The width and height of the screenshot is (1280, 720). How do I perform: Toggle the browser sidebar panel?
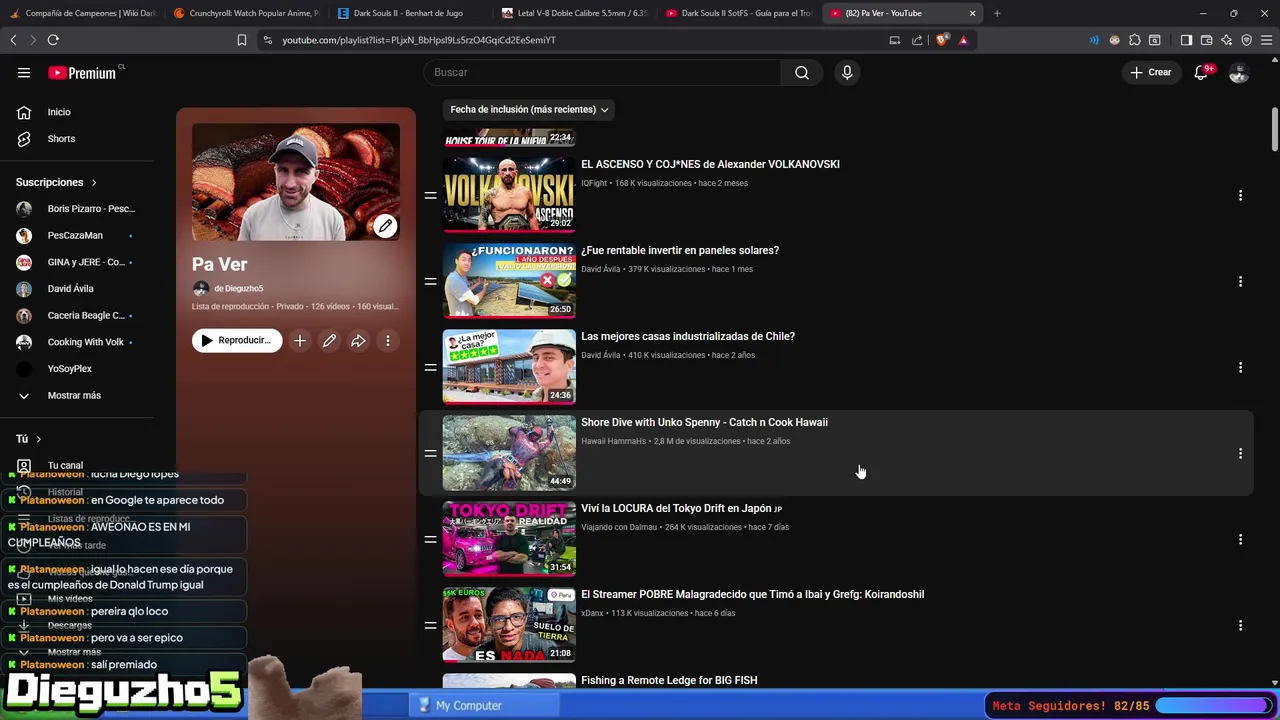click(x=1186, y=40)
